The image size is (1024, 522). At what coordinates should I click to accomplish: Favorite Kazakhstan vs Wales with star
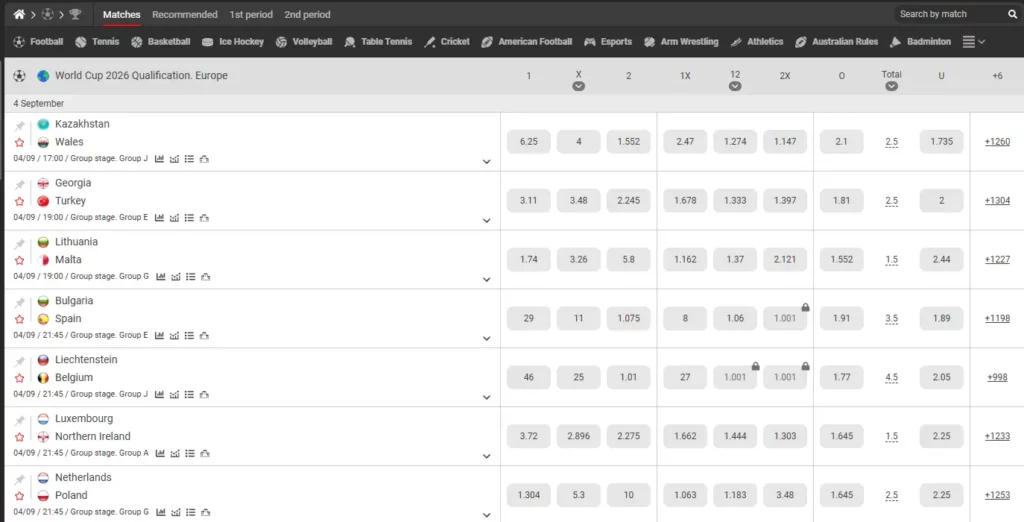[19, 143]
